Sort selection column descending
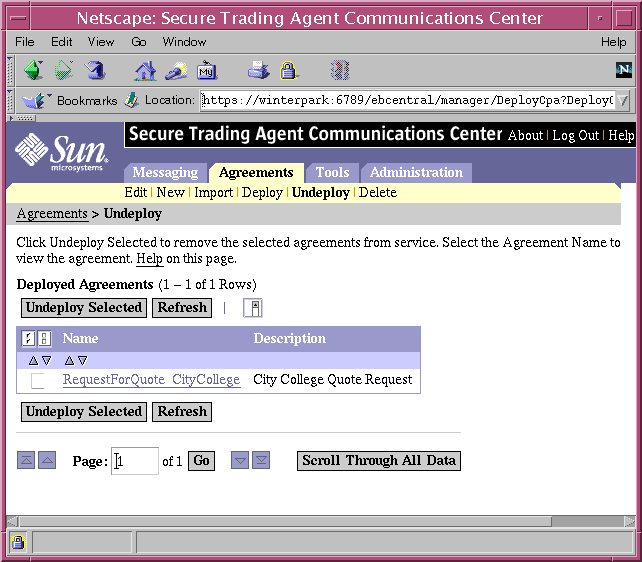Viewport: 642px width, 562px height. [x=47, y=361]
